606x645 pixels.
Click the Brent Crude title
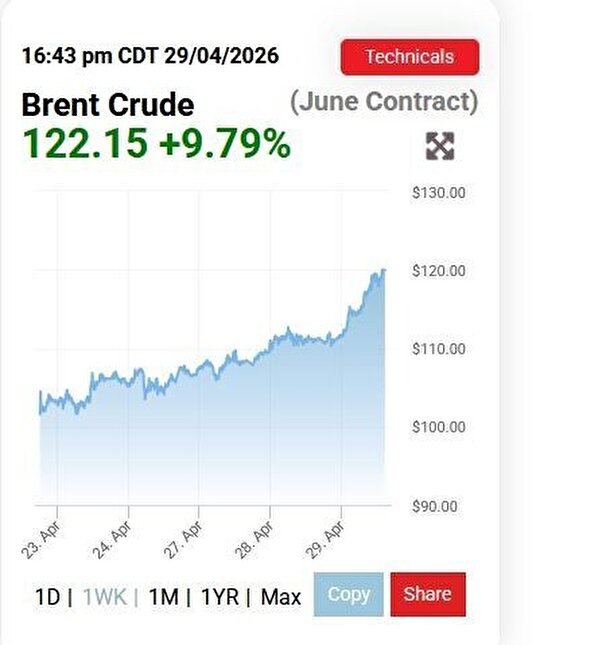click(x=108, y=105)
